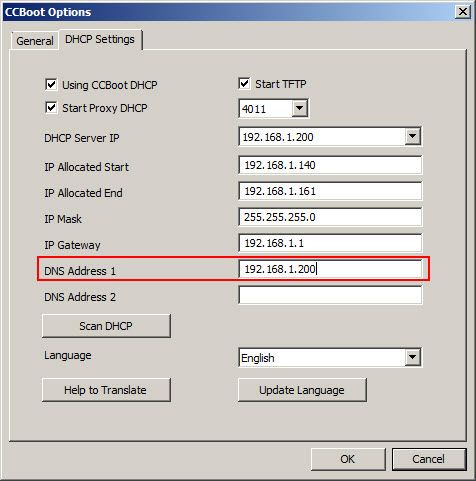The image size is (476, 481).
Task: Toggle the Start TFTP checkbox
Action: coord(244,83)
